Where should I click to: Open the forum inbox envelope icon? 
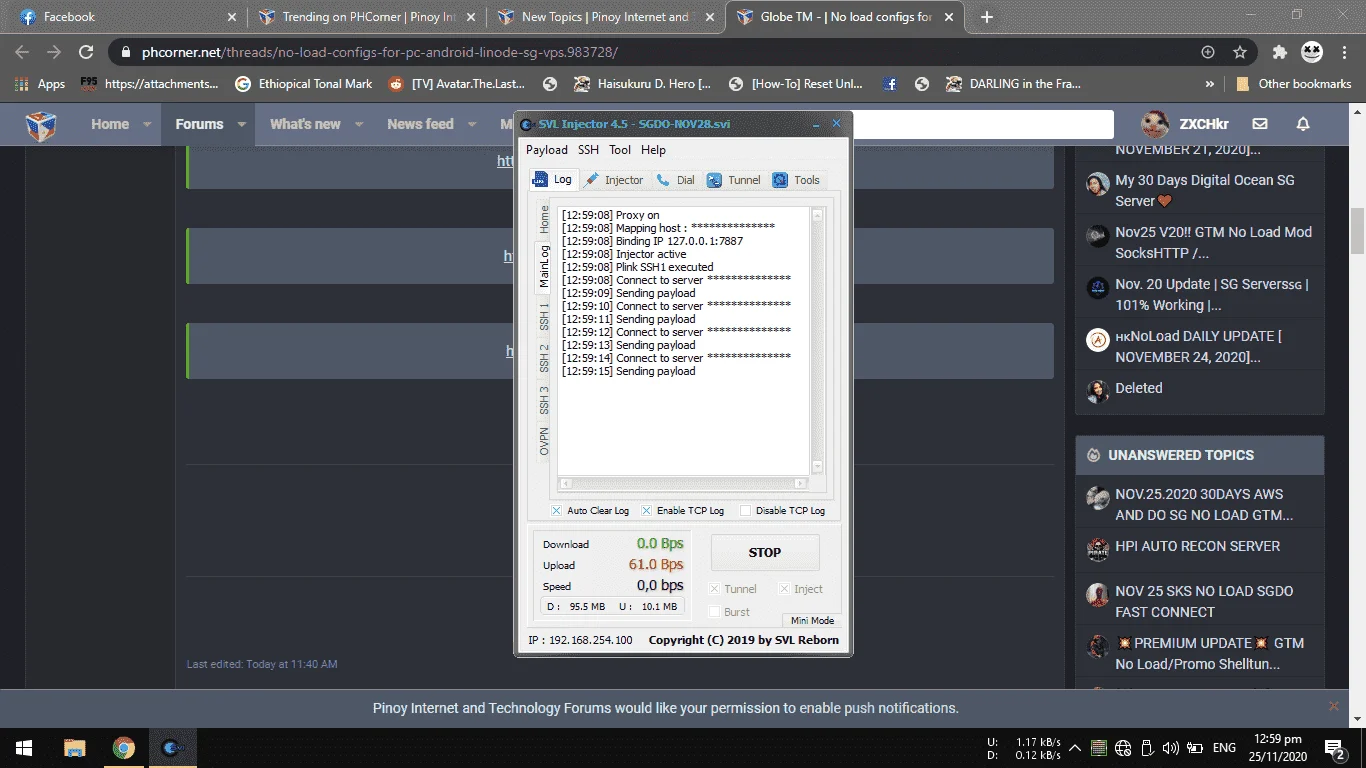pos(1260,125)
